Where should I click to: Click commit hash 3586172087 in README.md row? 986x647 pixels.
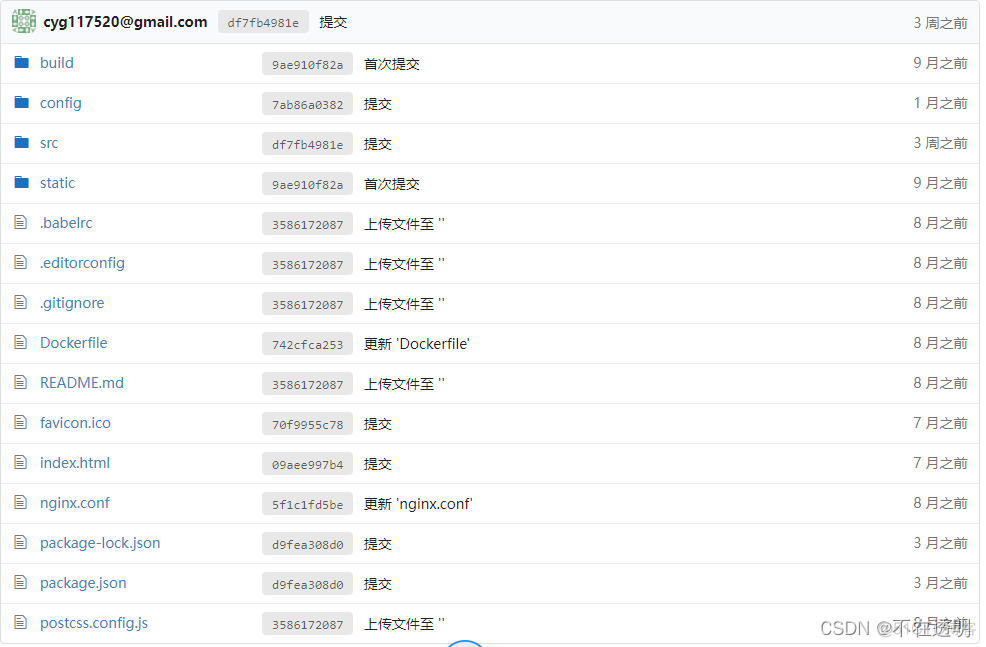point(307,384)
